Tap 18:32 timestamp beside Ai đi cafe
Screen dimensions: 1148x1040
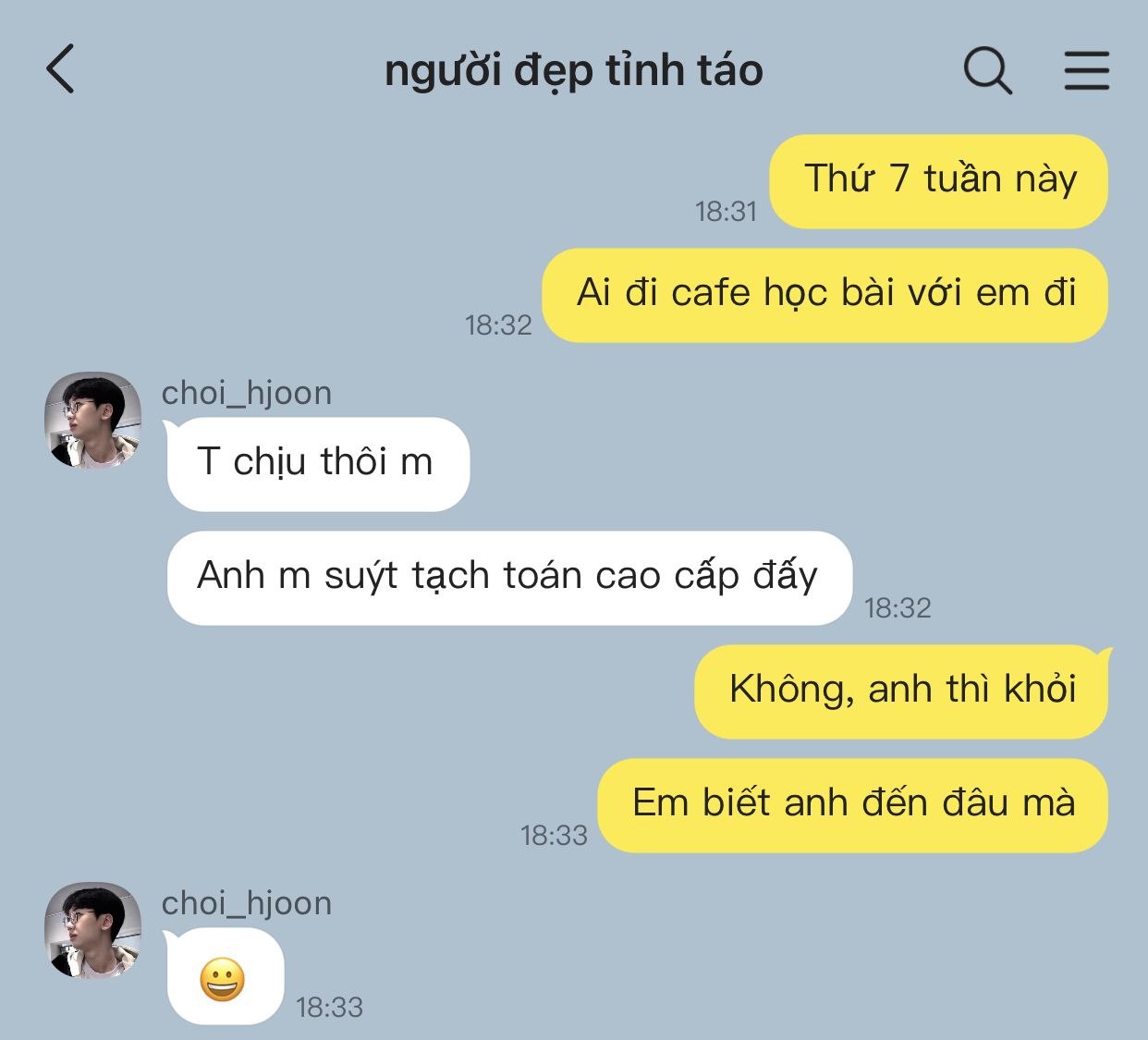(x=498, y=325)
